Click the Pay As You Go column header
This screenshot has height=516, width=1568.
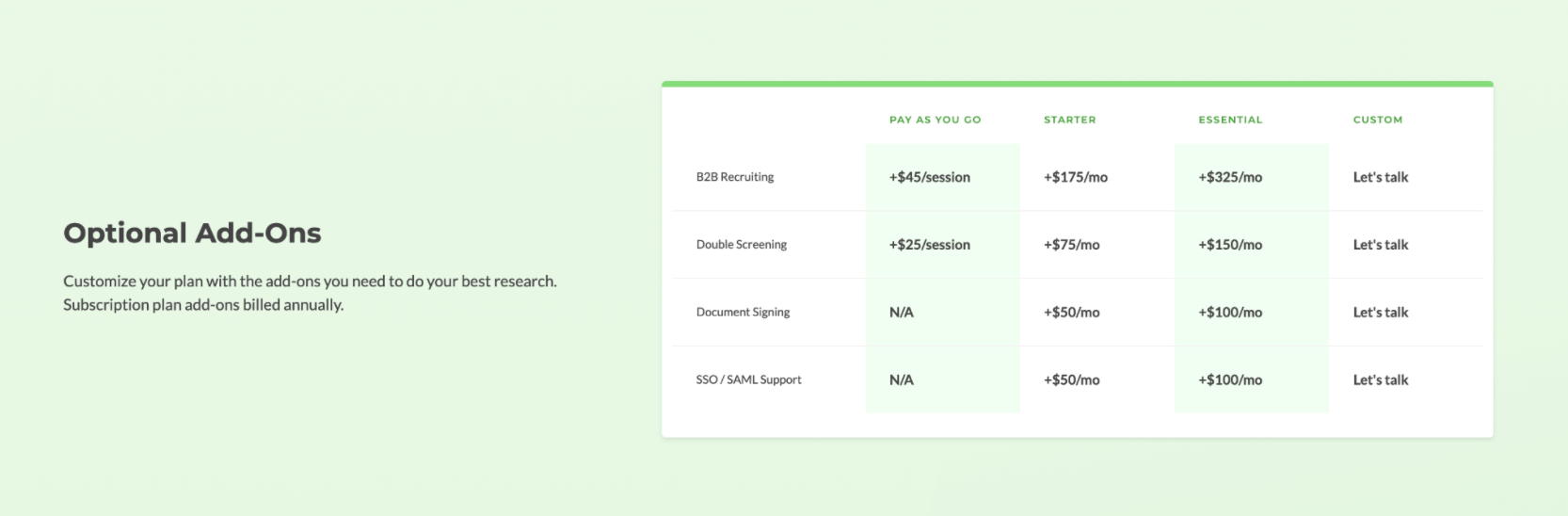click(x=935, y=120)
